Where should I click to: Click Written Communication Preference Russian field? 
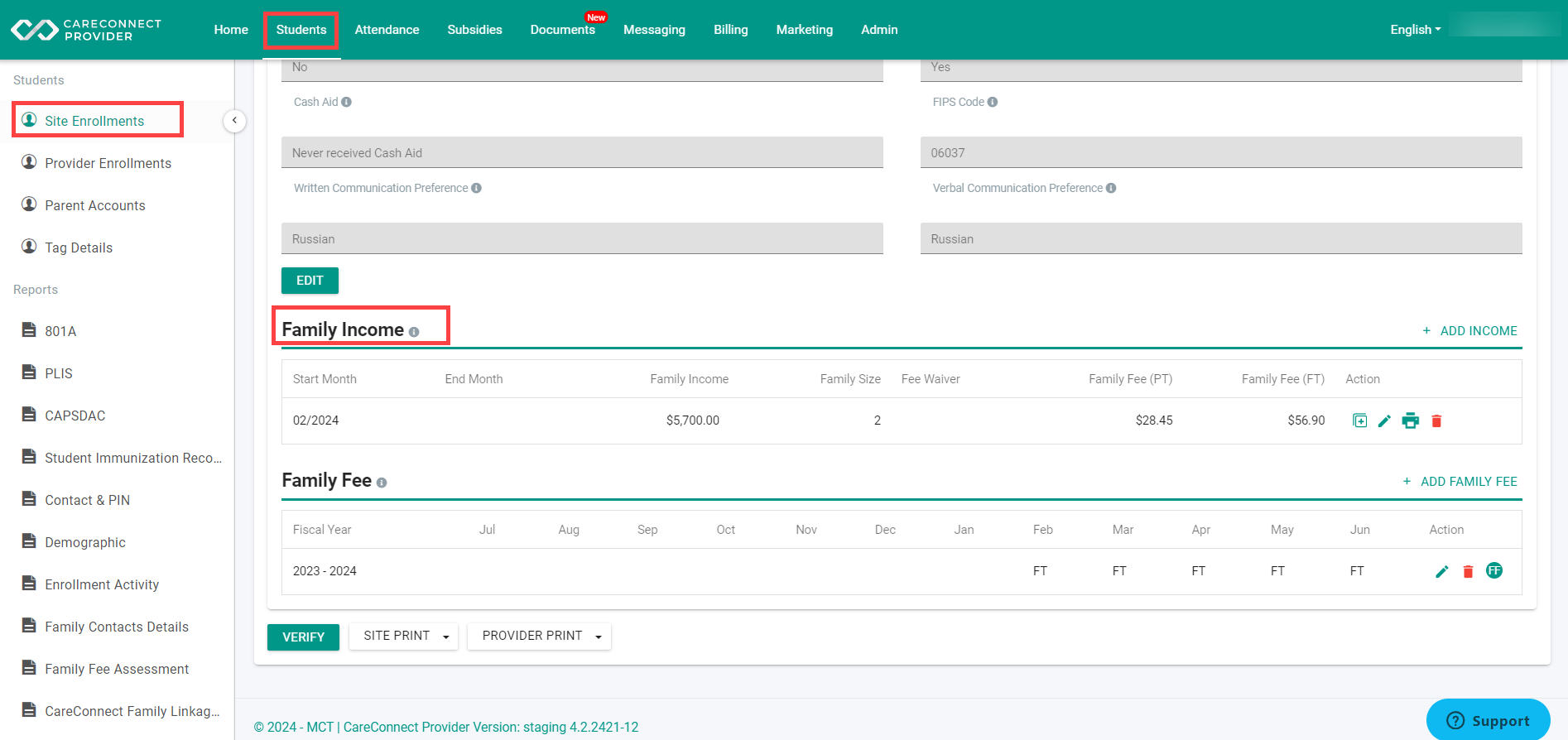pyautogui.click(x=582, y=238)
